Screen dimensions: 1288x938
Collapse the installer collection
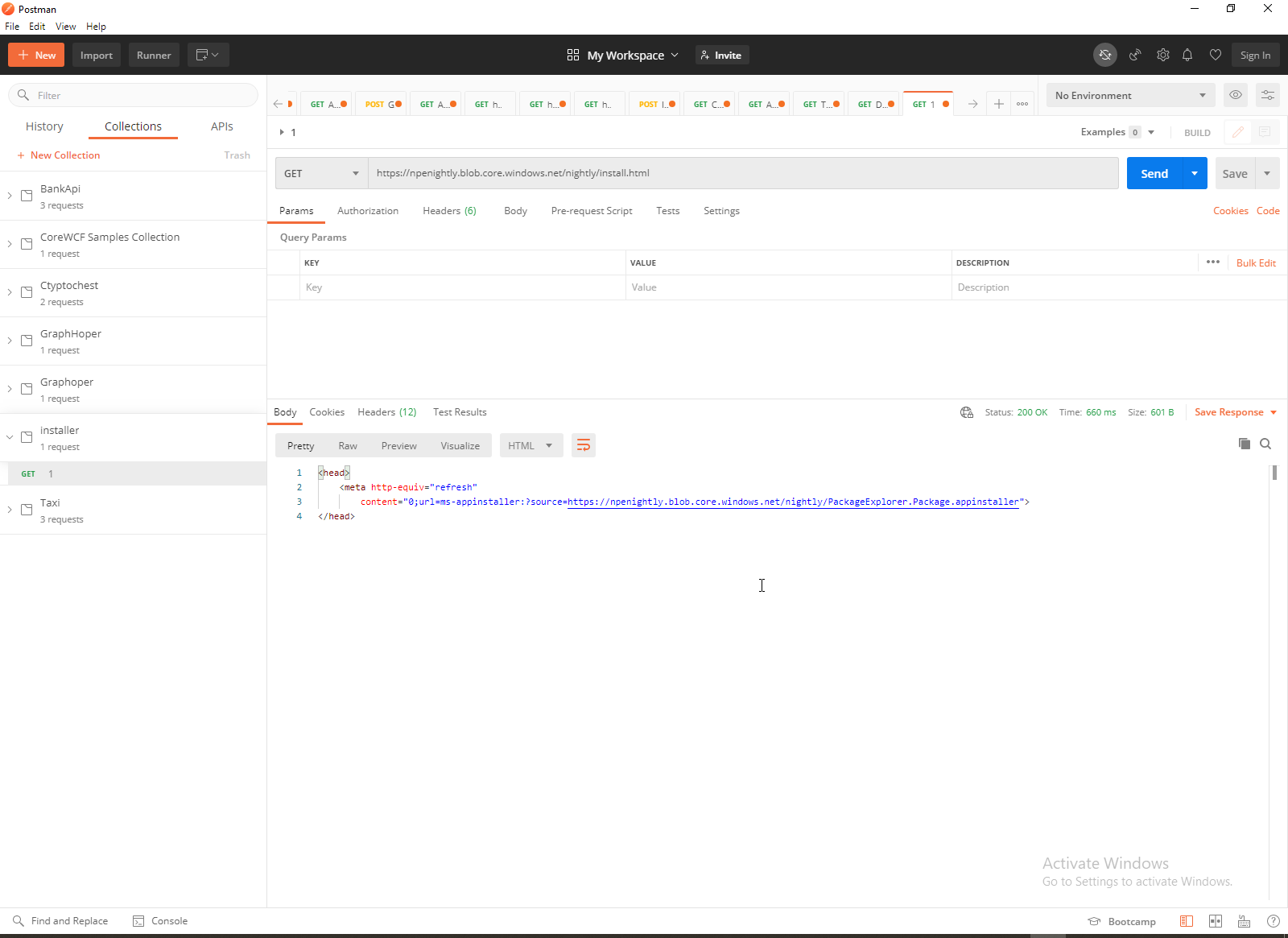pos(10,437)
